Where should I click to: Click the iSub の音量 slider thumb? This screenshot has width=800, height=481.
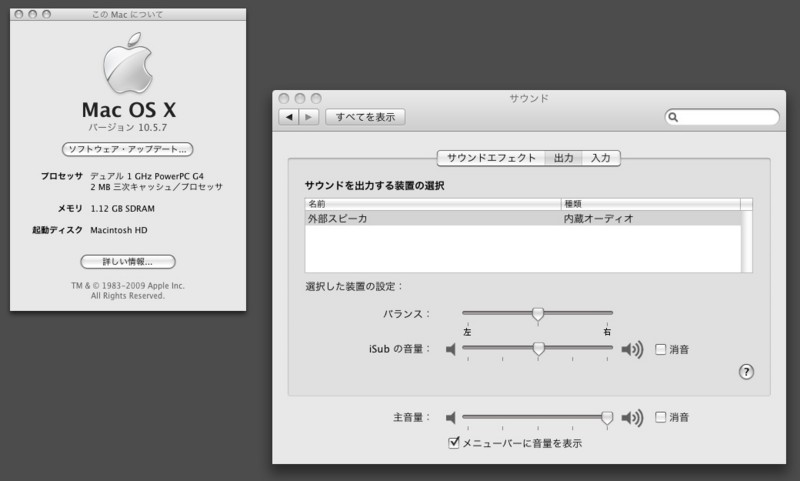(x=538, y=349)
